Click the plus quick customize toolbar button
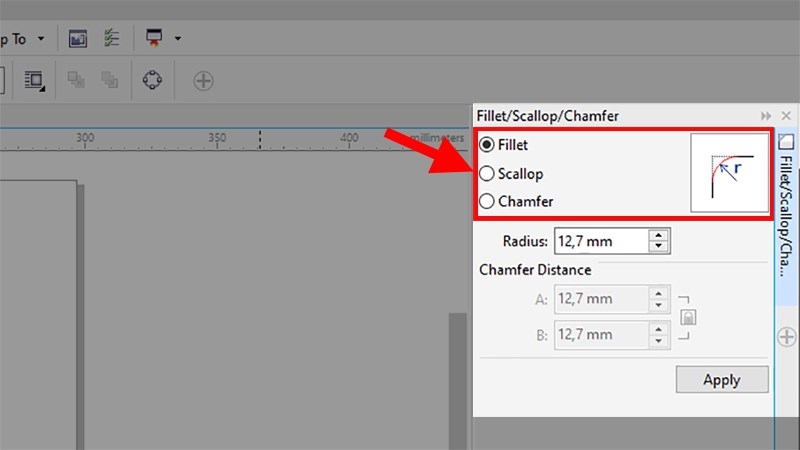This screenshot has width=800, height=450. point(203,81)
